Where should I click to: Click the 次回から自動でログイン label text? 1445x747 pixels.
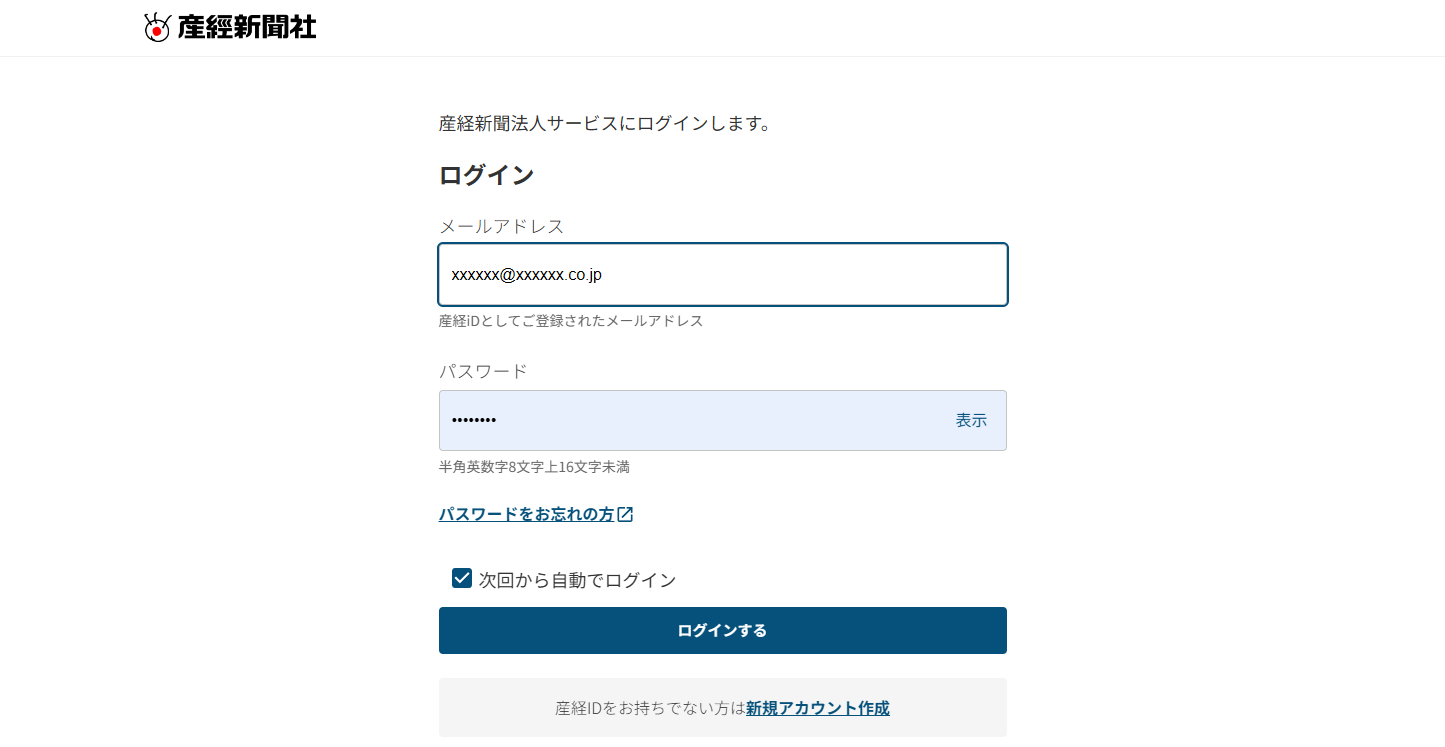(577, 580)
